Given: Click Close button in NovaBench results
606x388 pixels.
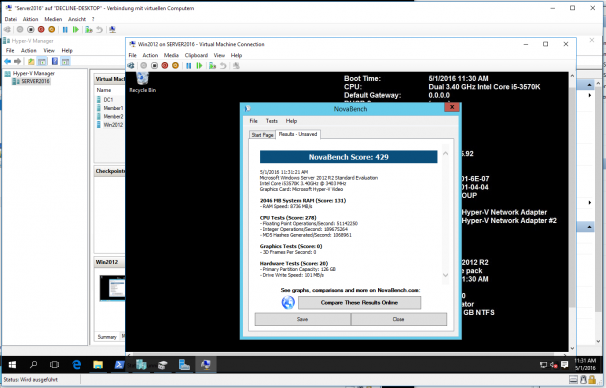Looking at the screenshot, I should pos(398,319).
